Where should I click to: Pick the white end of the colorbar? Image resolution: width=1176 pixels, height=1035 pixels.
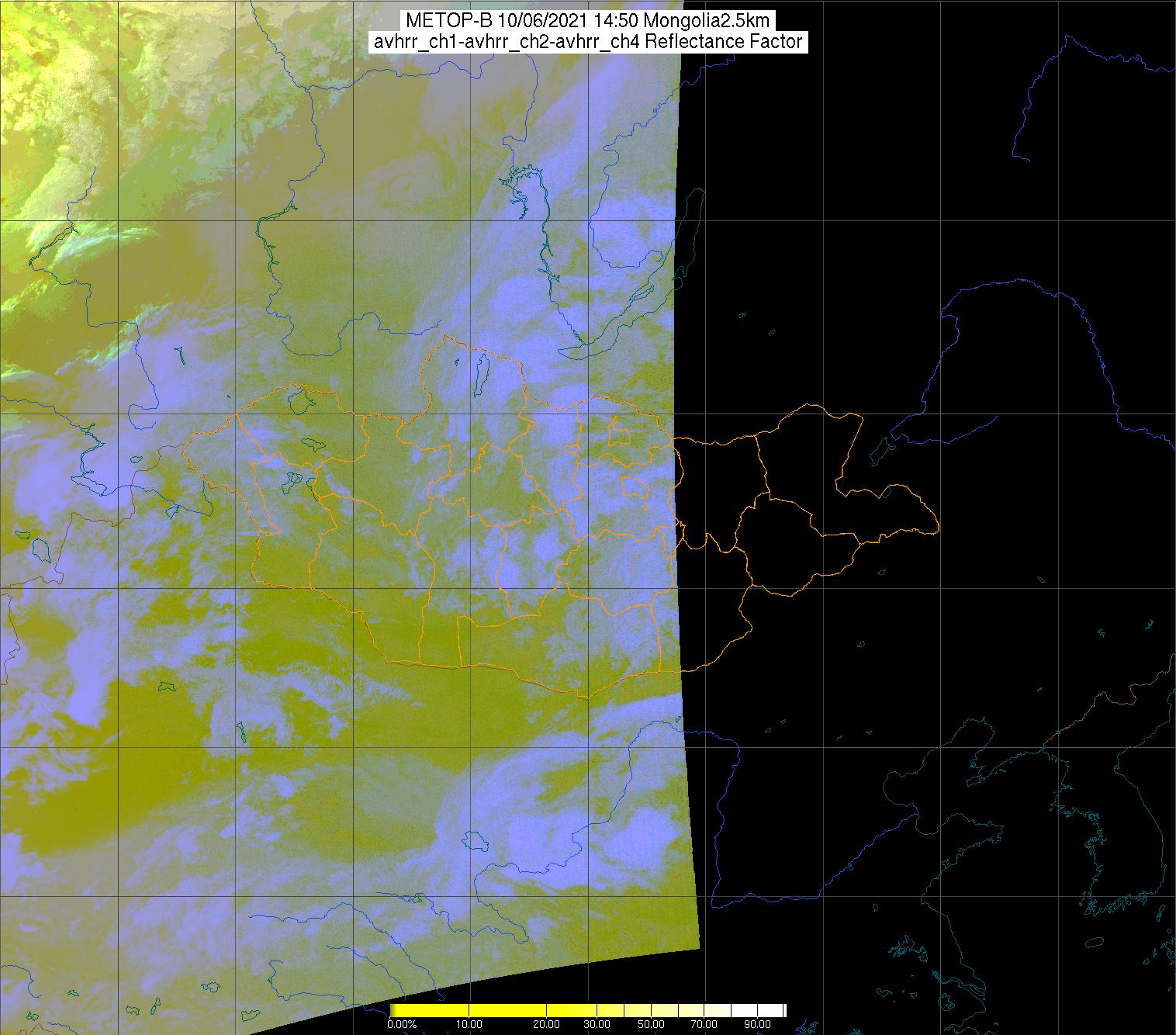point(772,1010)
